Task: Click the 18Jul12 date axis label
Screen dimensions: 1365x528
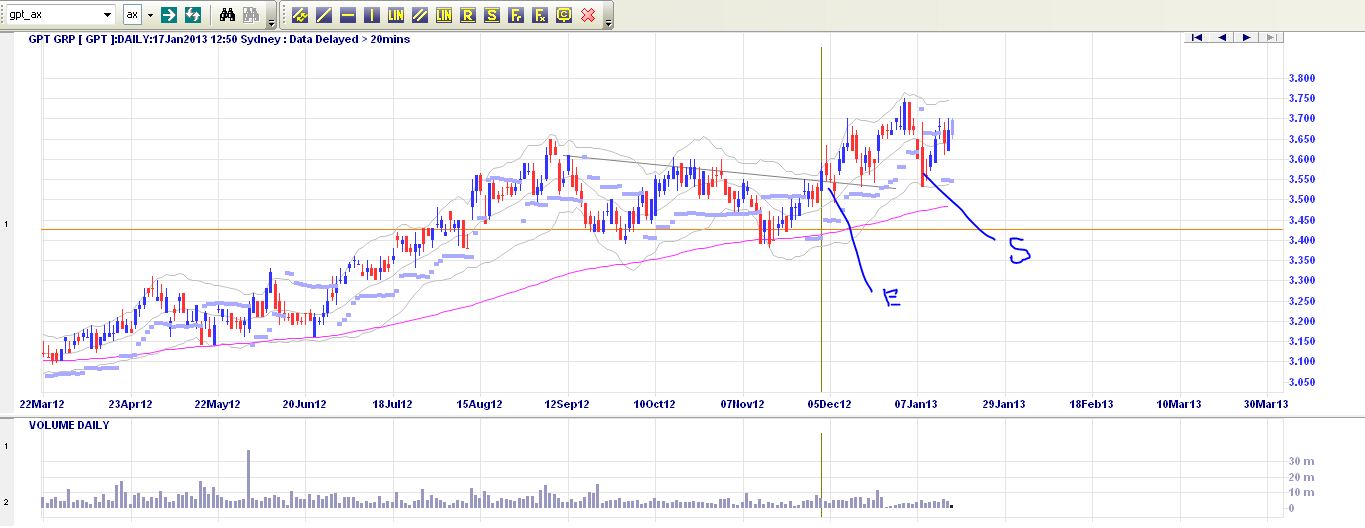Action: (393, 405)
